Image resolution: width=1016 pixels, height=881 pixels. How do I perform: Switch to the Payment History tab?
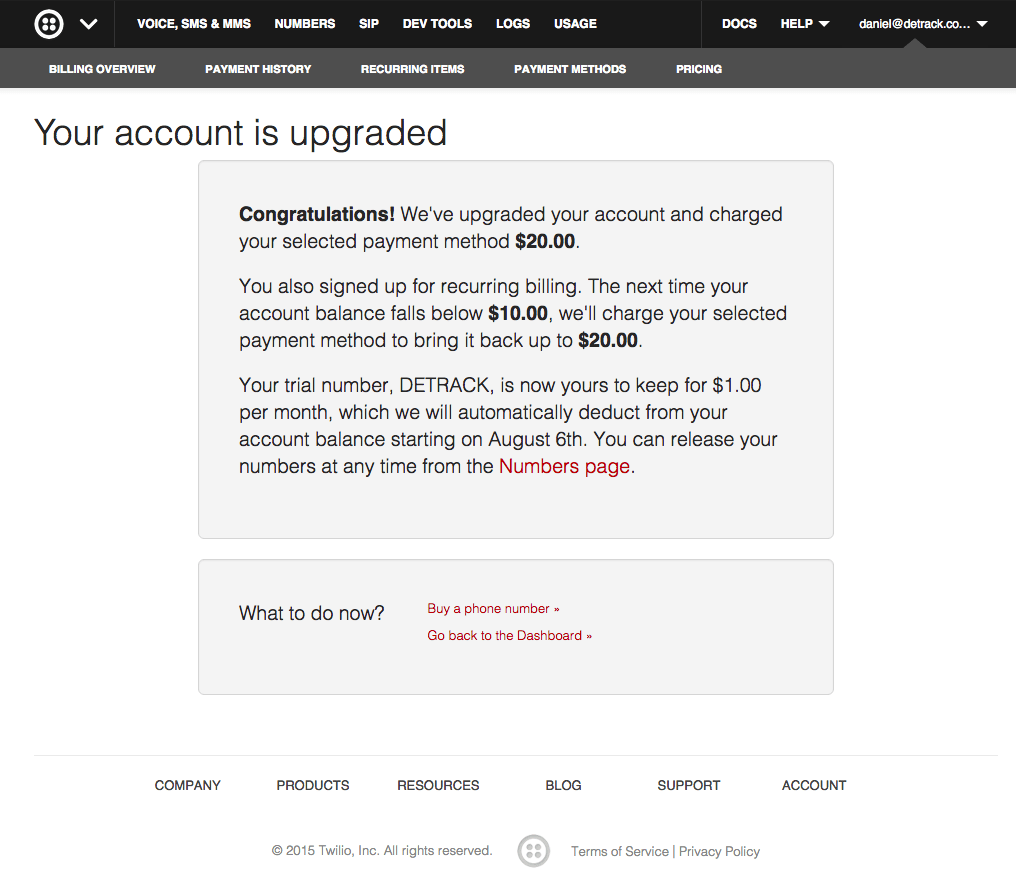258,69
